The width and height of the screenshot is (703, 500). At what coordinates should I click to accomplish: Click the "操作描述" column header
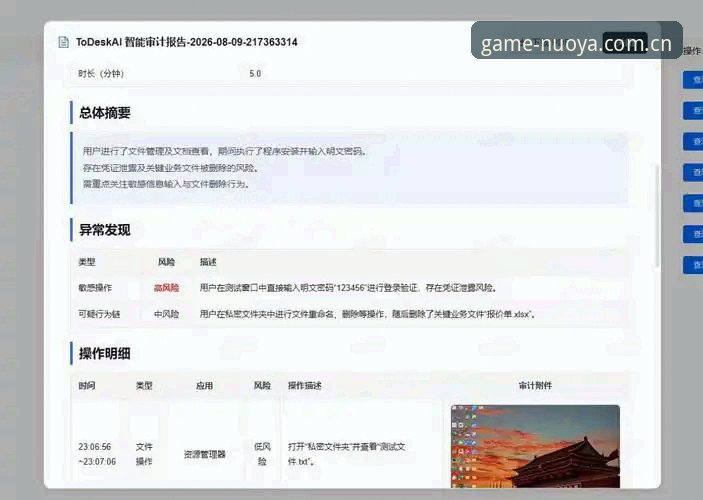305,386
